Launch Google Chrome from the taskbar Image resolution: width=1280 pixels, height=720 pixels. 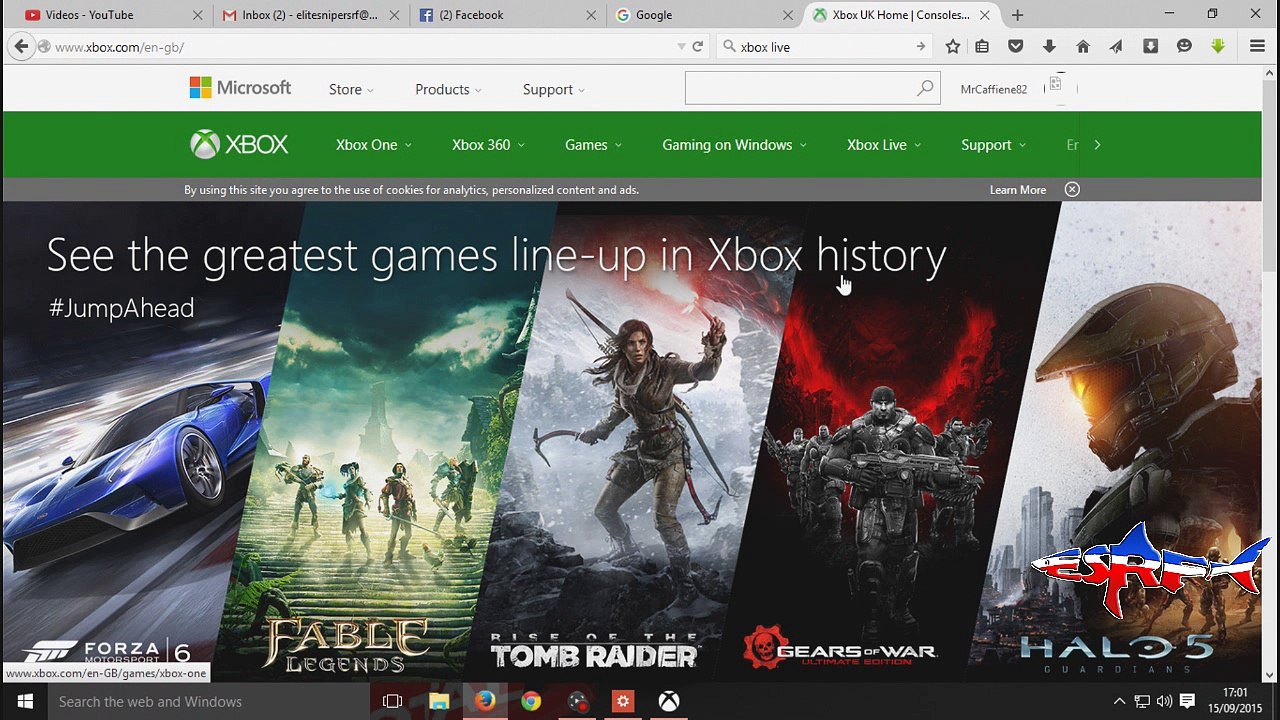[531, 702]
